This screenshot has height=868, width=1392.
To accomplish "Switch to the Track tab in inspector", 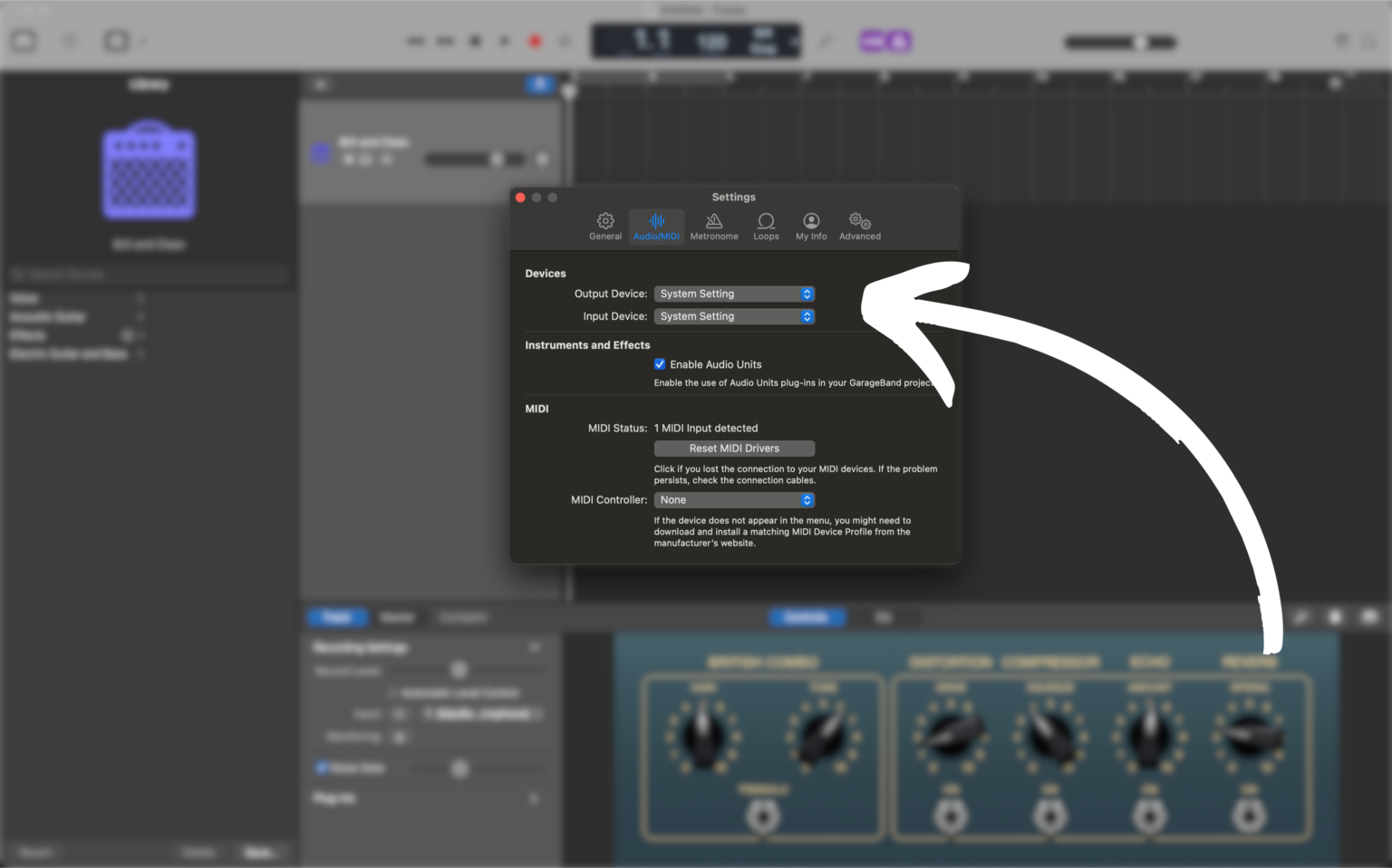I will pyautogui.click(x=337, y=617).
